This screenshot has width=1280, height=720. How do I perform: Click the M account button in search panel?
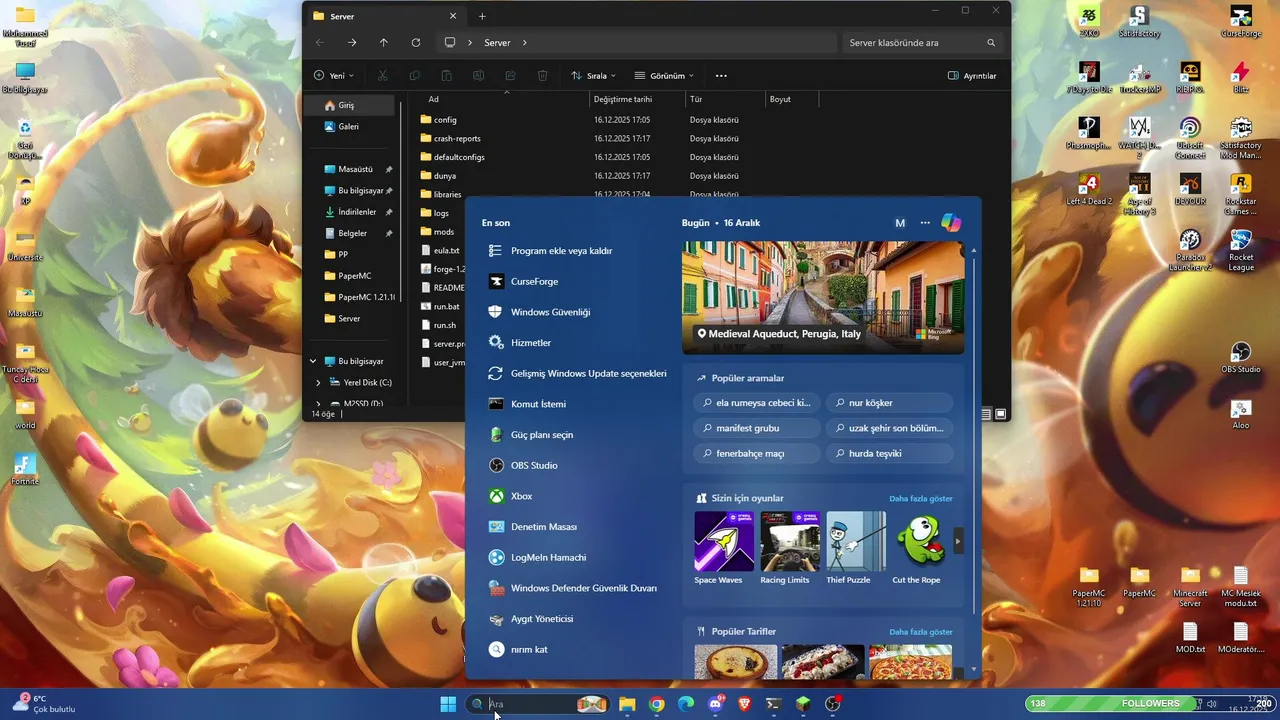click(x=900, y=223)
